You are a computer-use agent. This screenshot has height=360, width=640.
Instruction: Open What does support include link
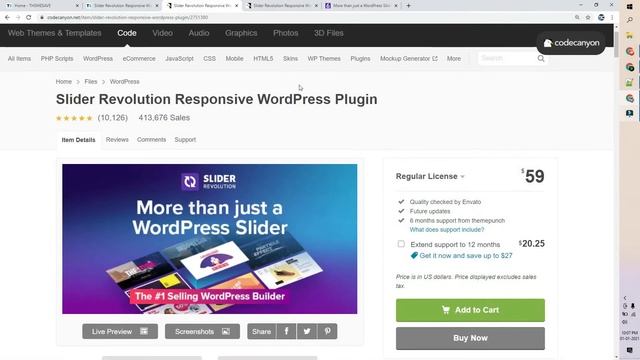tap(447, 230)
